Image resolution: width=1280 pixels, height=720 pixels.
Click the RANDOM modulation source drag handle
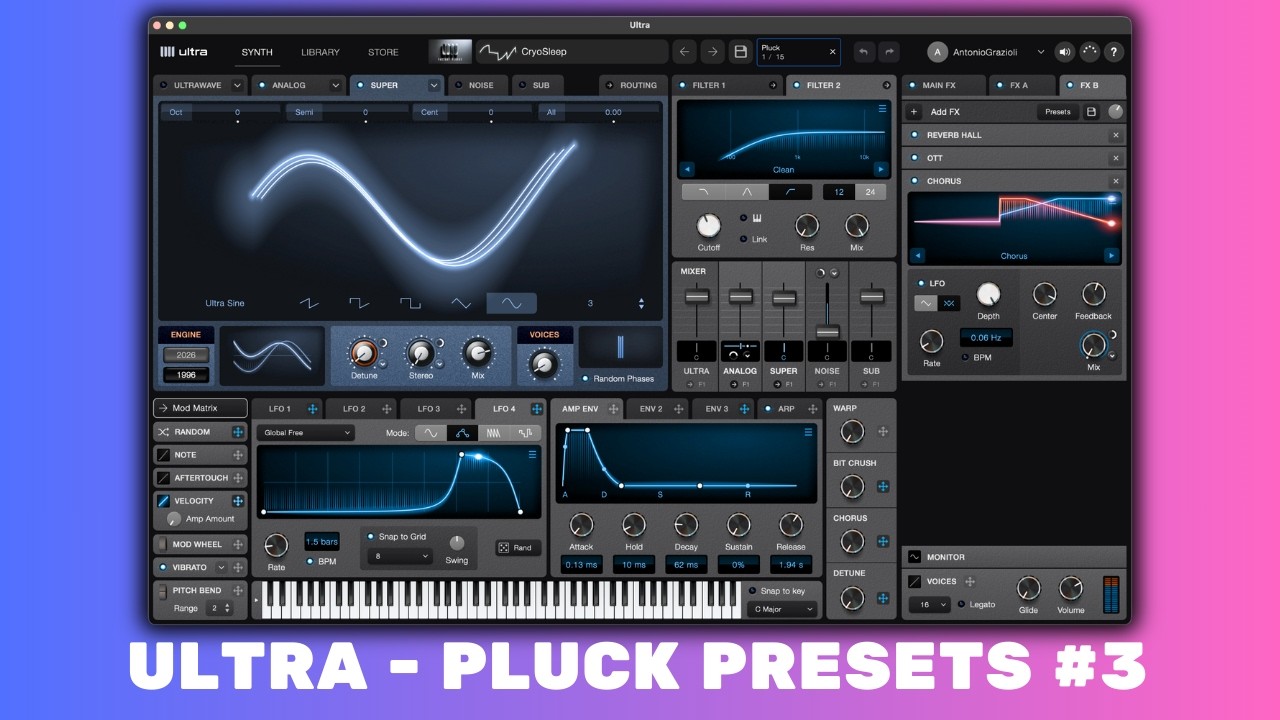point(238,432)
